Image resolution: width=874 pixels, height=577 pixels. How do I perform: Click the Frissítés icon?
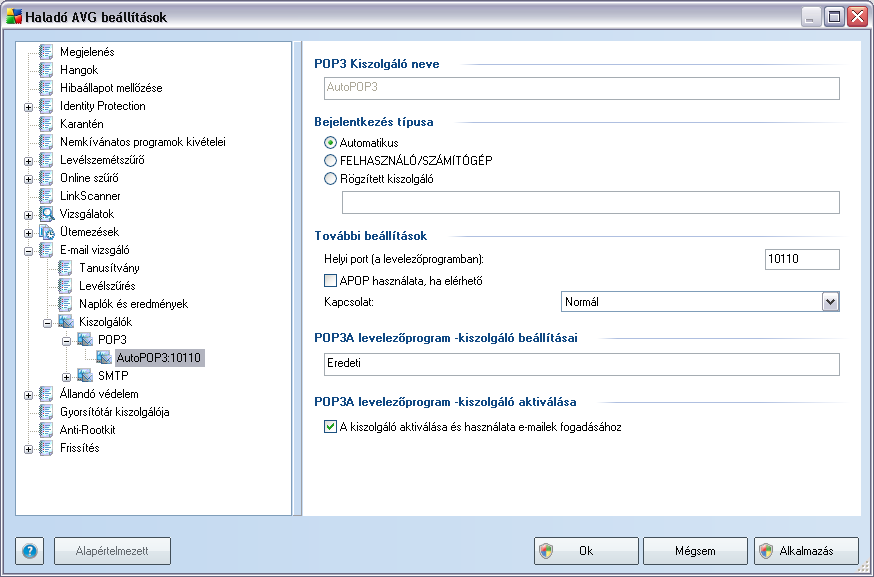[x=46, y=448]
